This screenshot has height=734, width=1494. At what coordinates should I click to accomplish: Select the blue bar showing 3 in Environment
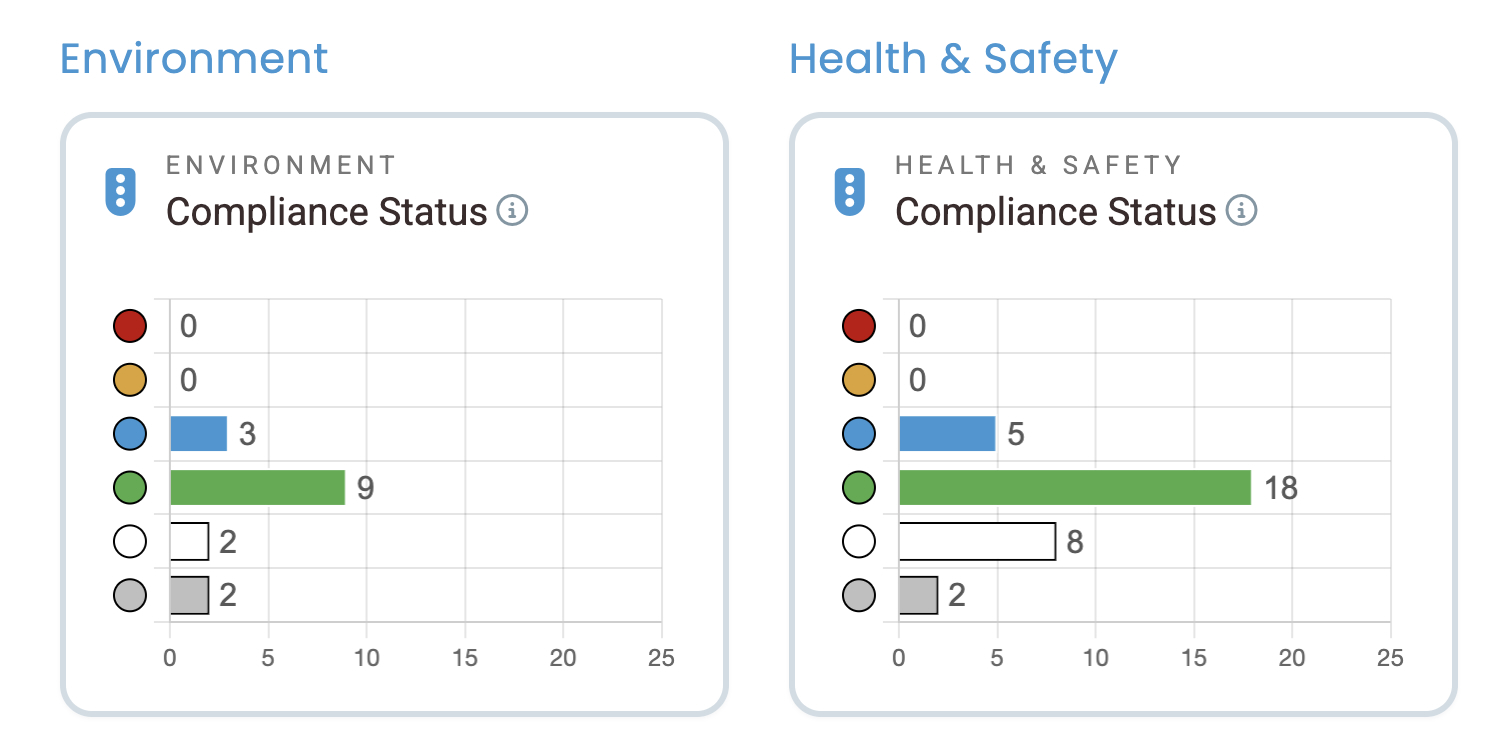pos(198,434)
